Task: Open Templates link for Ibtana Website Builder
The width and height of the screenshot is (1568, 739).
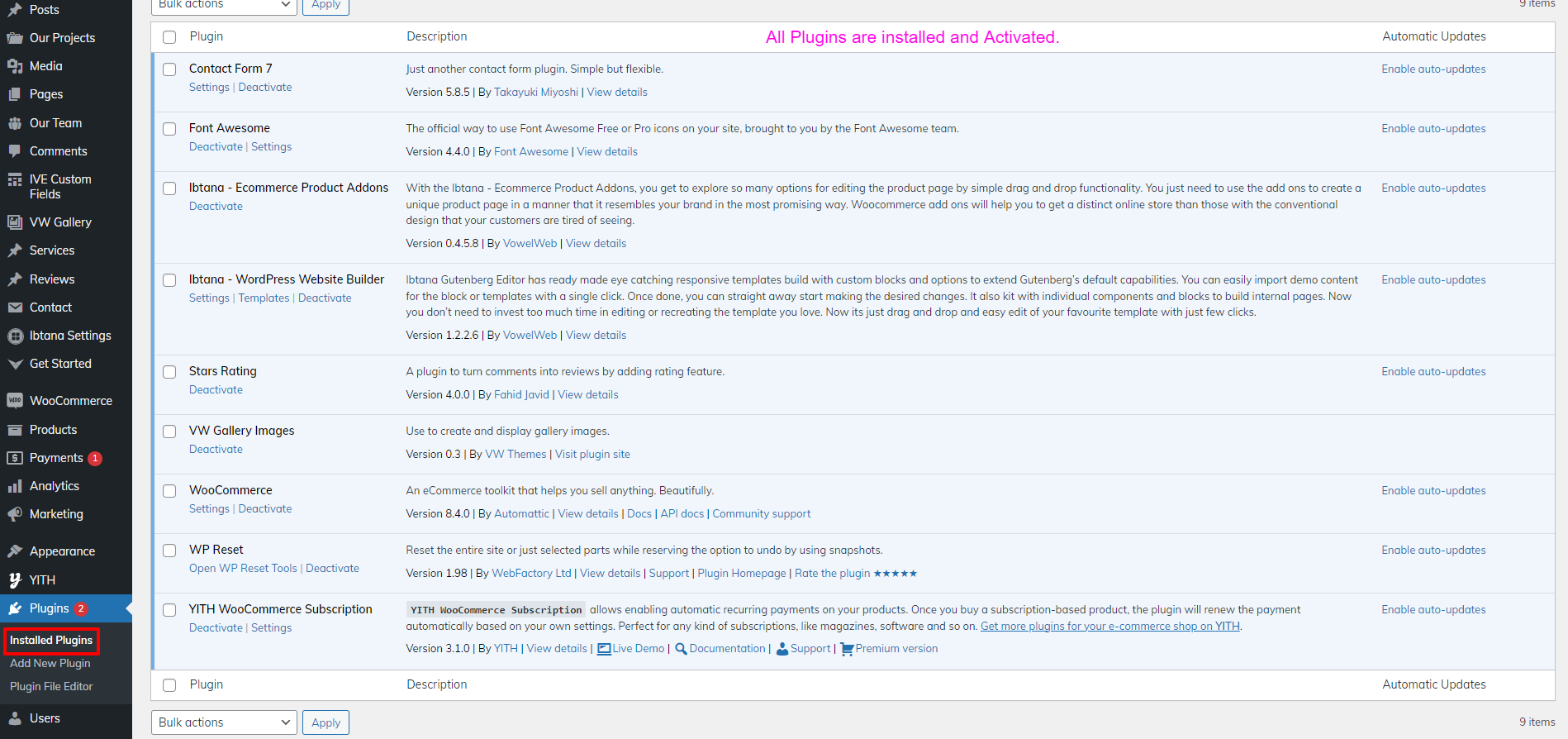Action: click(x=264, y=298)
